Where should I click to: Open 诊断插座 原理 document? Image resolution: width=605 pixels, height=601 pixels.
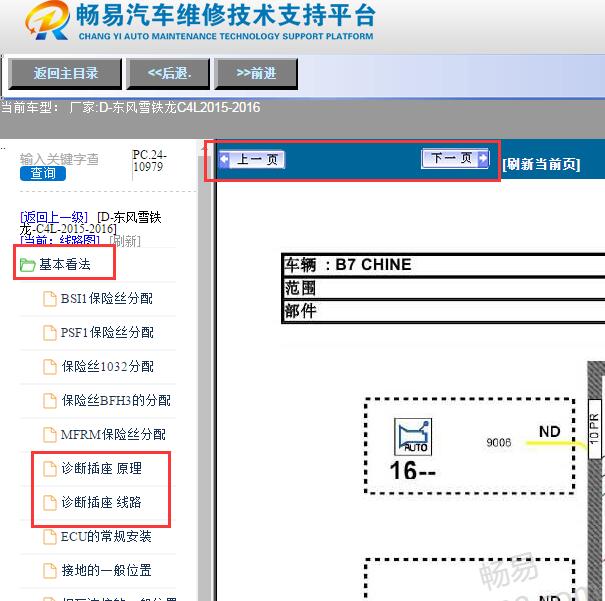[101, 468]
